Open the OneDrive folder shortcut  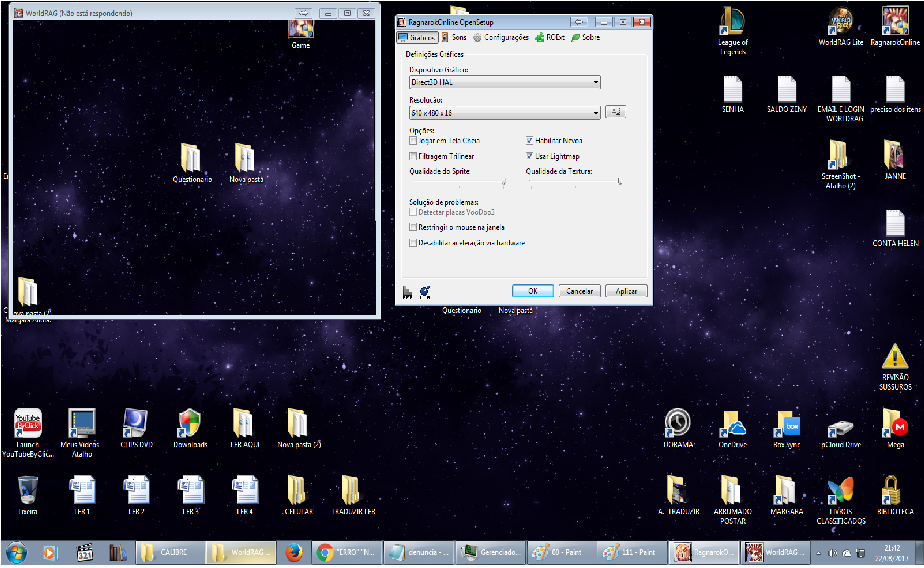tap(732, 428)
